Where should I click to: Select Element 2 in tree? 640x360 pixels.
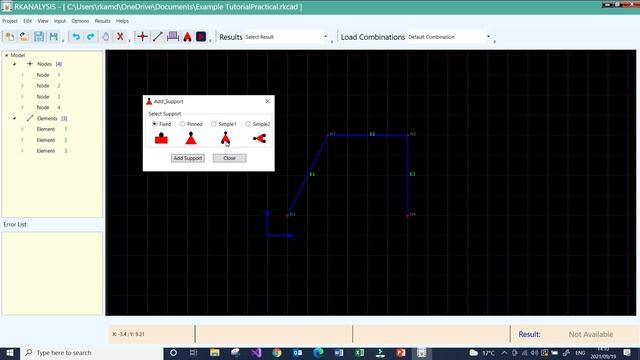point(52,140)
